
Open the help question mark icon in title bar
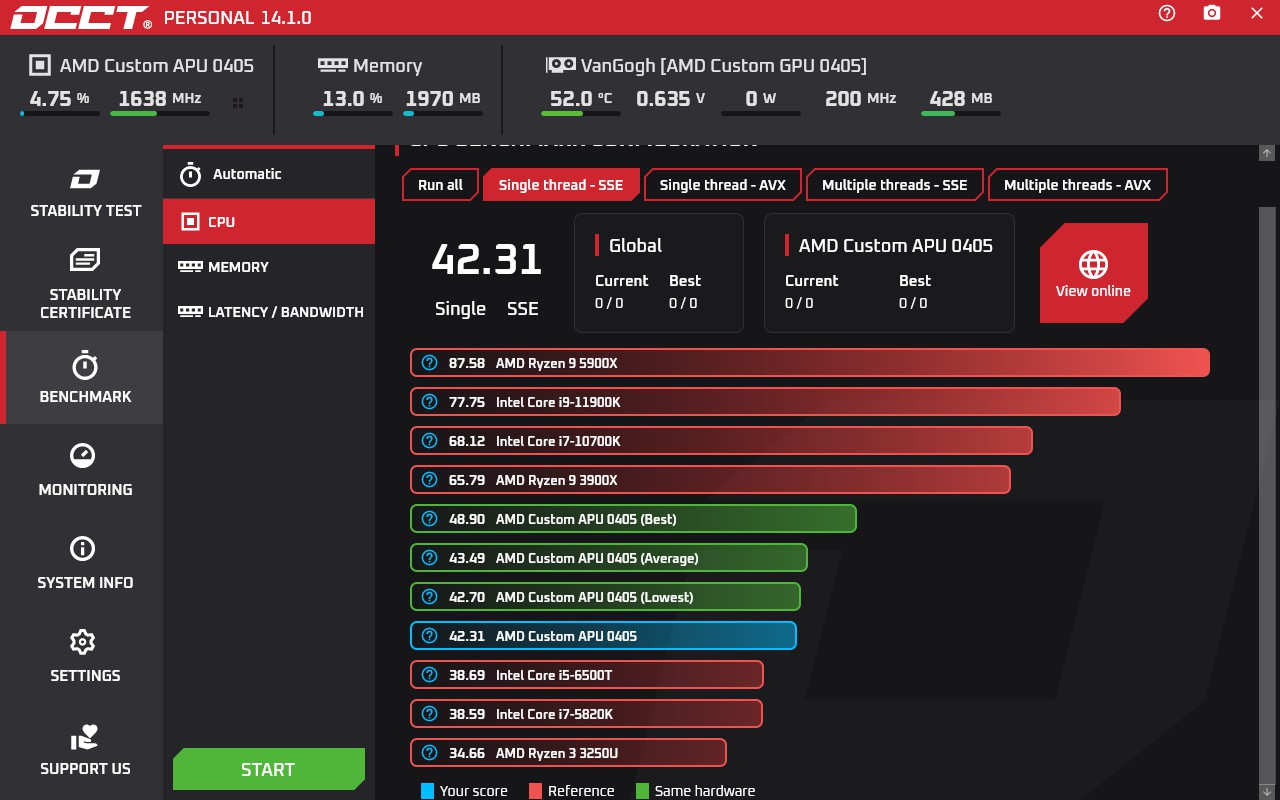coord(1167,13)
